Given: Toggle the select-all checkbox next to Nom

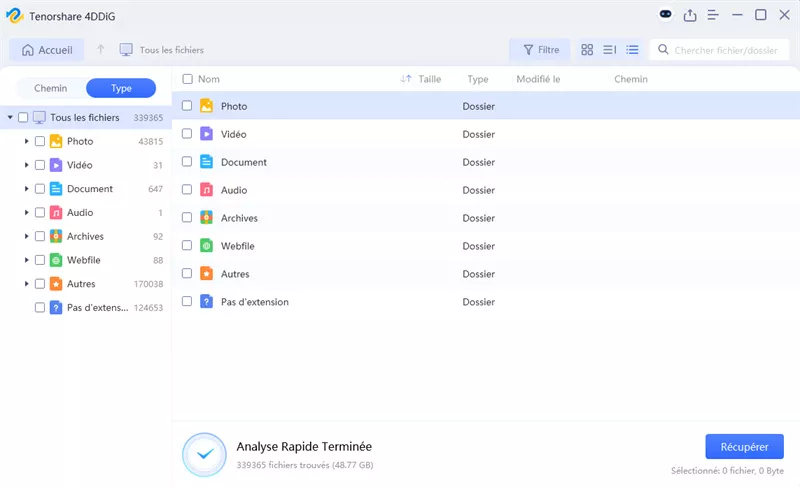Looking at the screenshot, I should (187, 79).
